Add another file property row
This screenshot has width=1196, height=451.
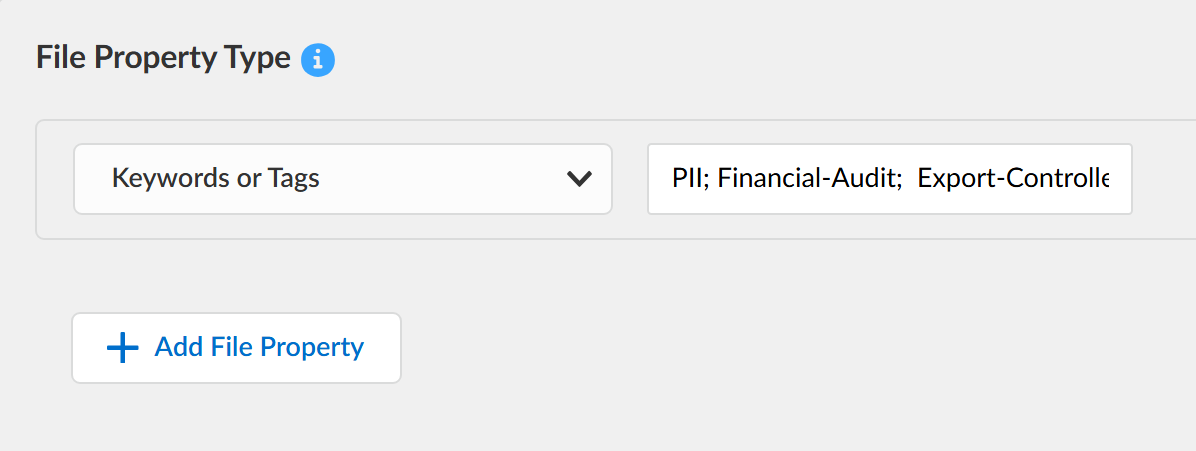(236, 348)
